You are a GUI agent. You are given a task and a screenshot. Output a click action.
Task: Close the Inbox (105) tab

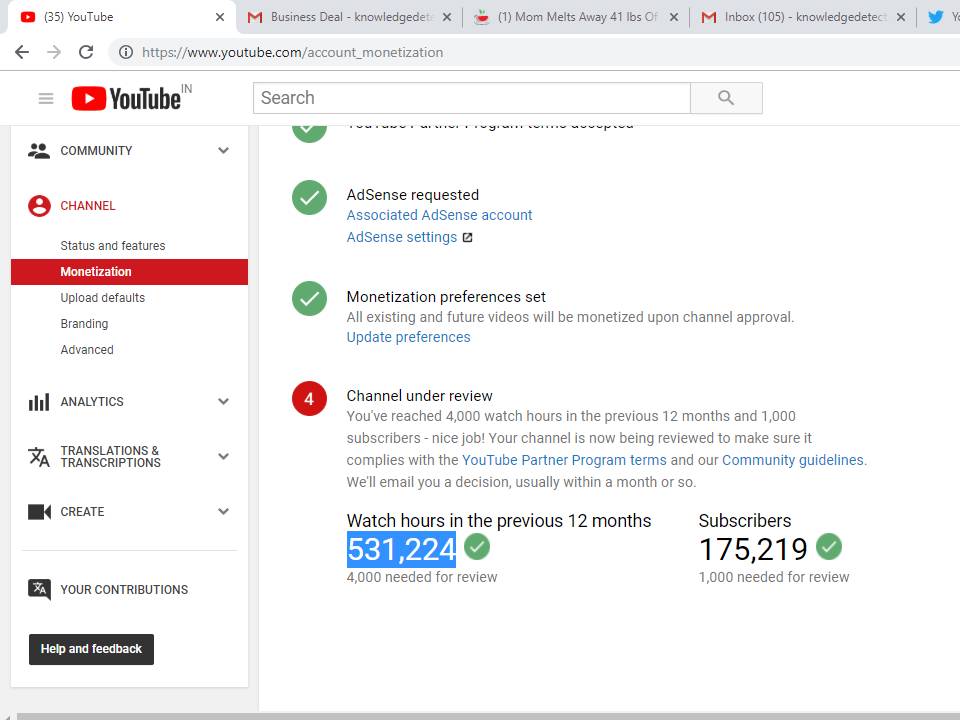click(x=901, y=17)
